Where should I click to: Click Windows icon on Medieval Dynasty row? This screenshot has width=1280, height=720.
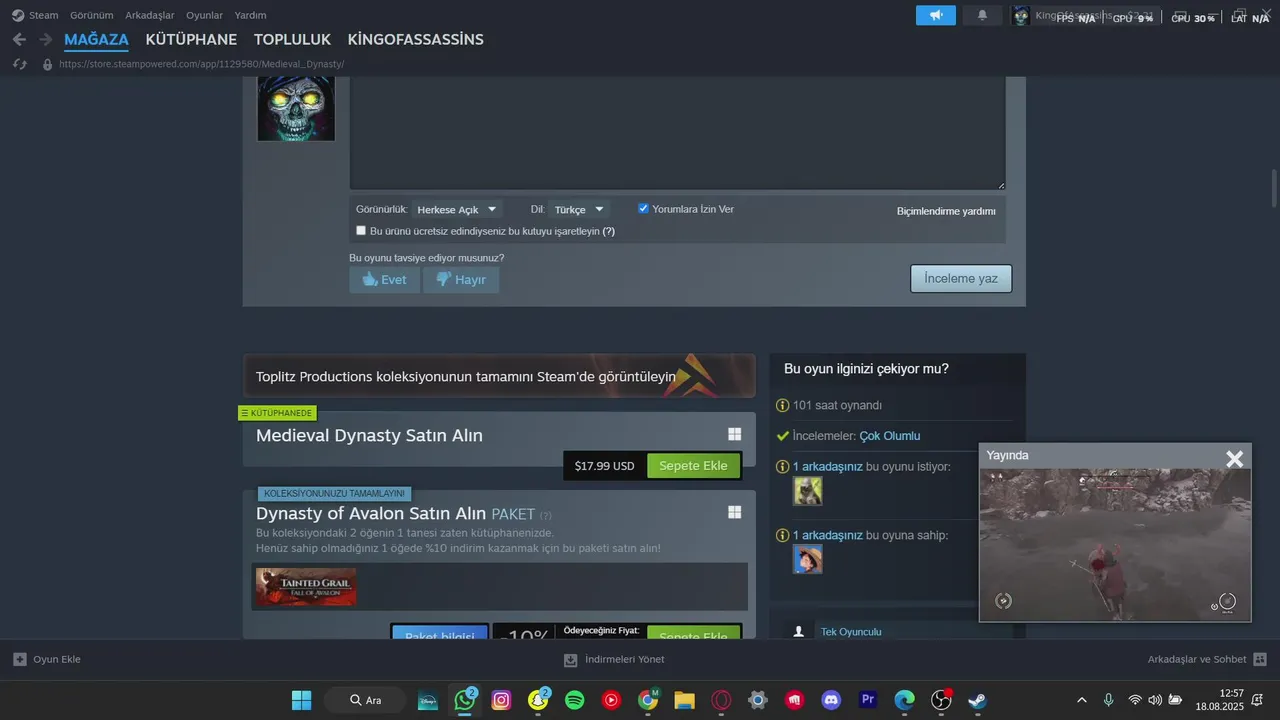tap(734, 434)
